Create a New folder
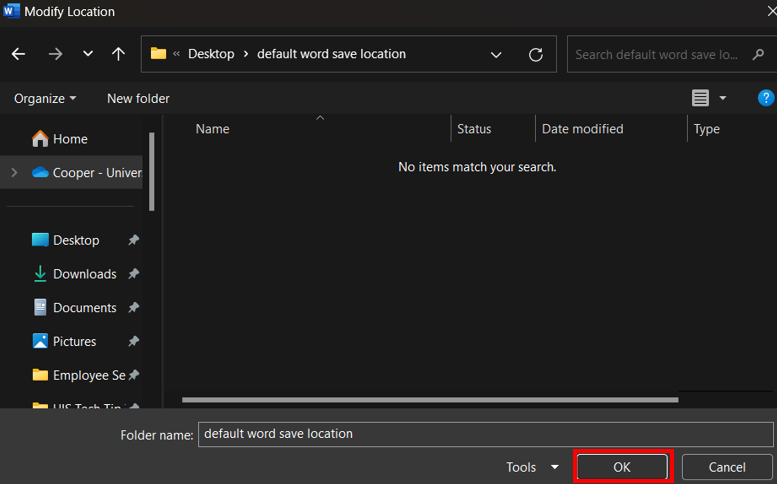This screenshot has width=777, height=484. (x=138, y=98)
